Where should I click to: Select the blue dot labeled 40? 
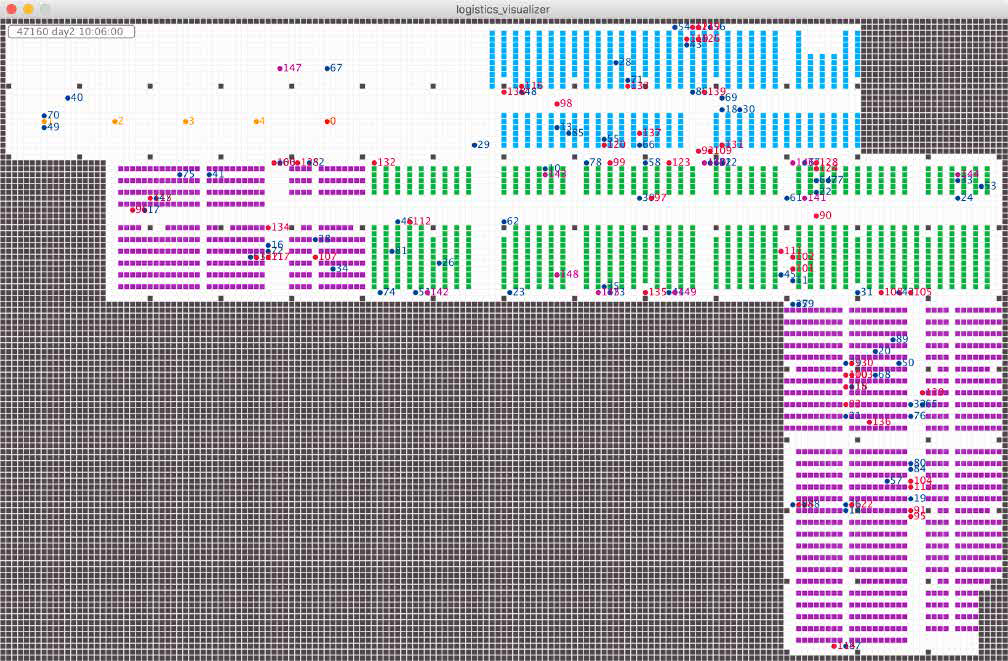[x=68, y=98]
